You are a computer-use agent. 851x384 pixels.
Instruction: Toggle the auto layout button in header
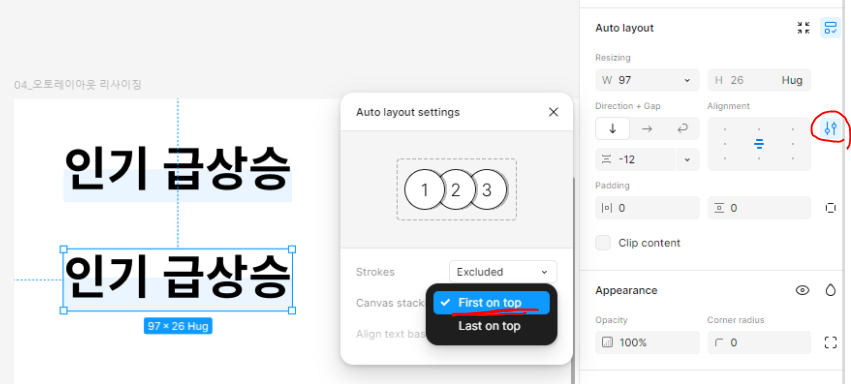pos(830,28)
